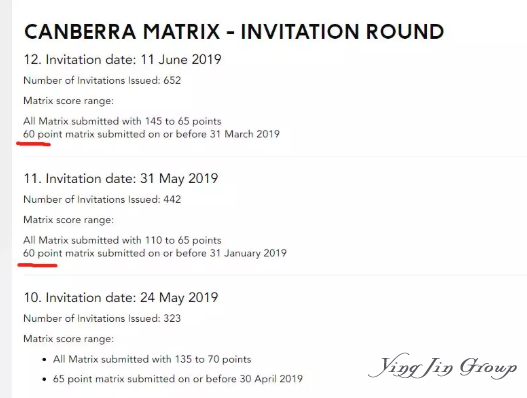This screenshot has height=398, width=527.
Task: Click the 110 to 65 points line
Action: coord(122,240)
